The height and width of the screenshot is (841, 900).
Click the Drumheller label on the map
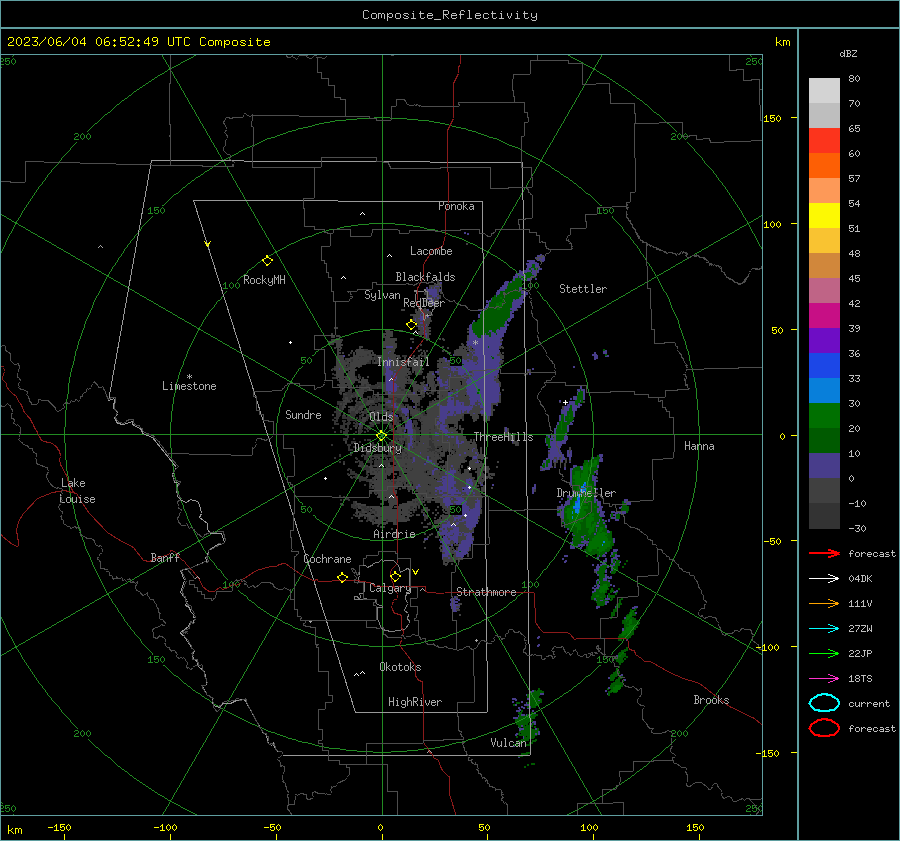click(x=586, y=493)
